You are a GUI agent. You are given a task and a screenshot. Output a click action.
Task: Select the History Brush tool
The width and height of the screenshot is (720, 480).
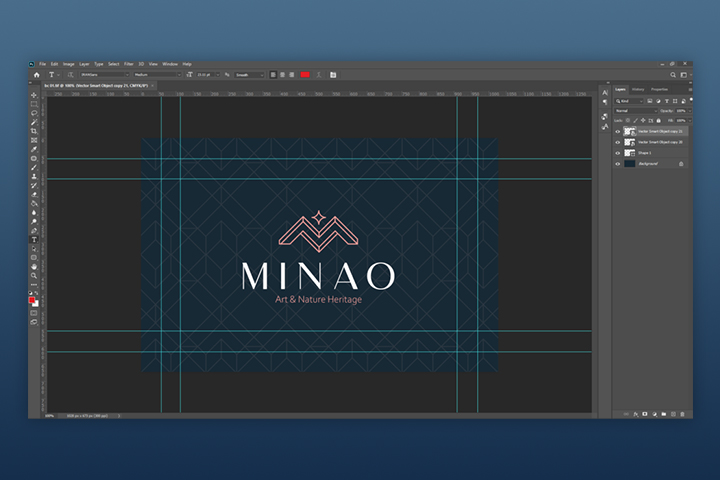pyautogui.click(x=34, y=186)
